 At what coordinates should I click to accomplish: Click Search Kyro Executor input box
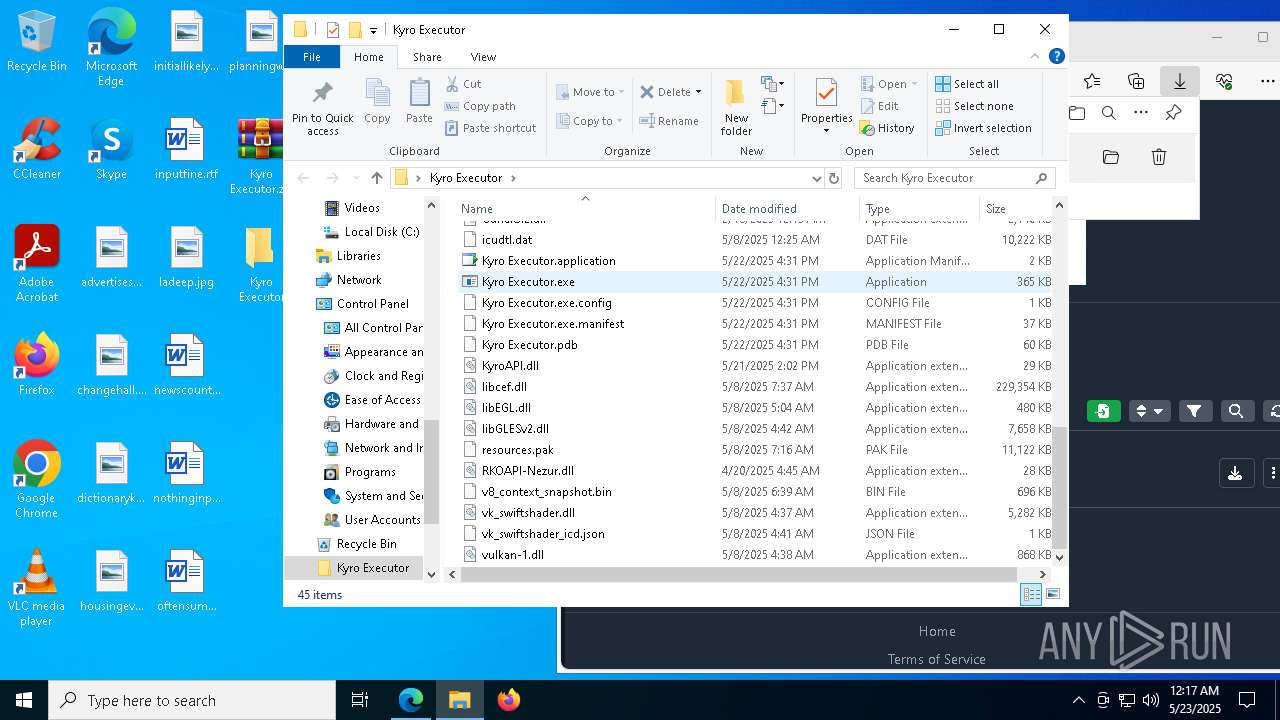[953, 178]
